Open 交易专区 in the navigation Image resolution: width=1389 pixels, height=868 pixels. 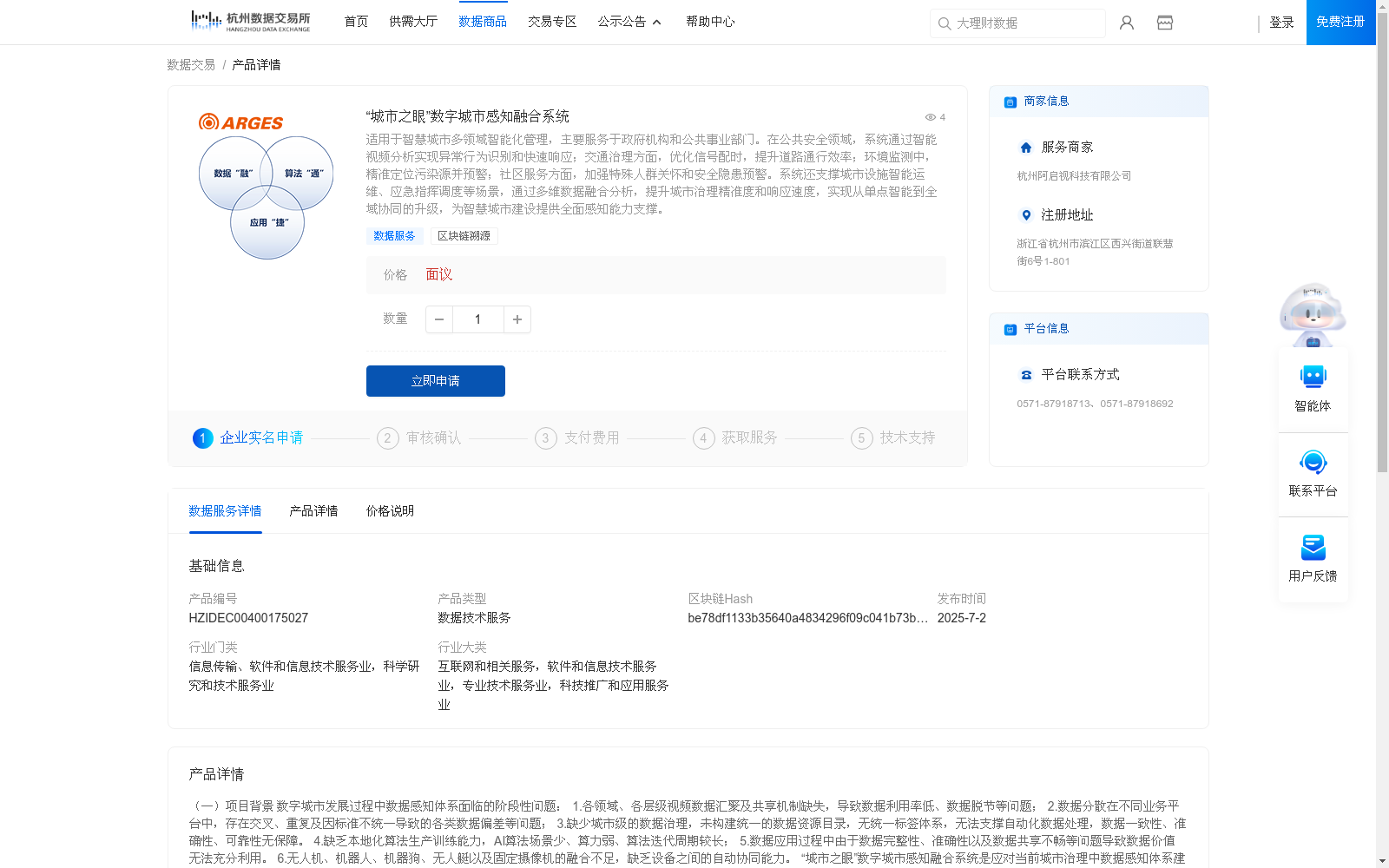(x=552, y=22)
